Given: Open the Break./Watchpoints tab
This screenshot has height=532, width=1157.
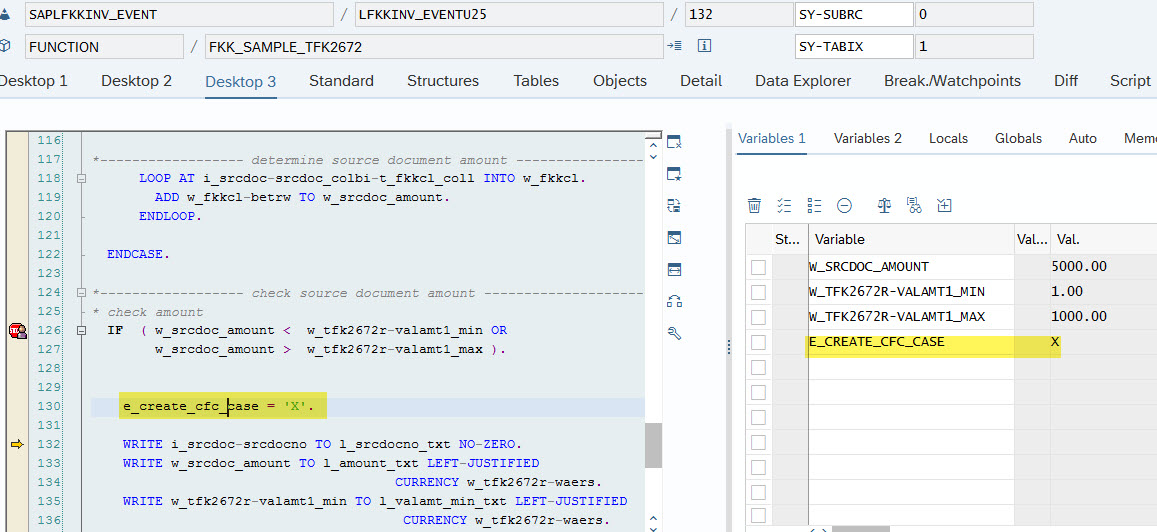Looking at the screenshot, I should click(x=952, y=81).
